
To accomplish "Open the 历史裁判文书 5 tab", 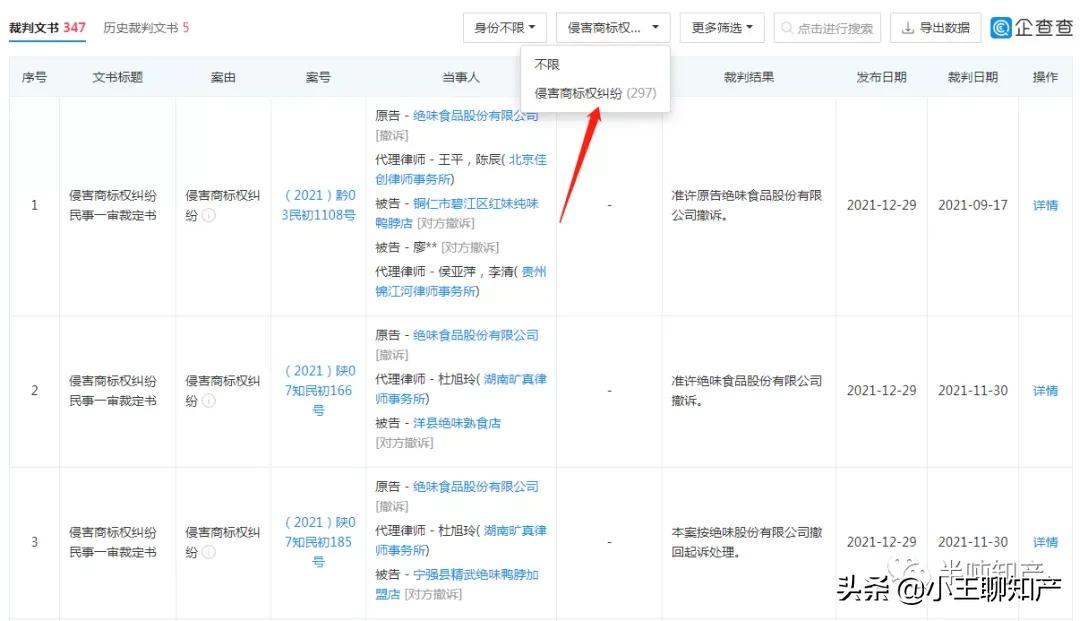I will coord(146,28).
